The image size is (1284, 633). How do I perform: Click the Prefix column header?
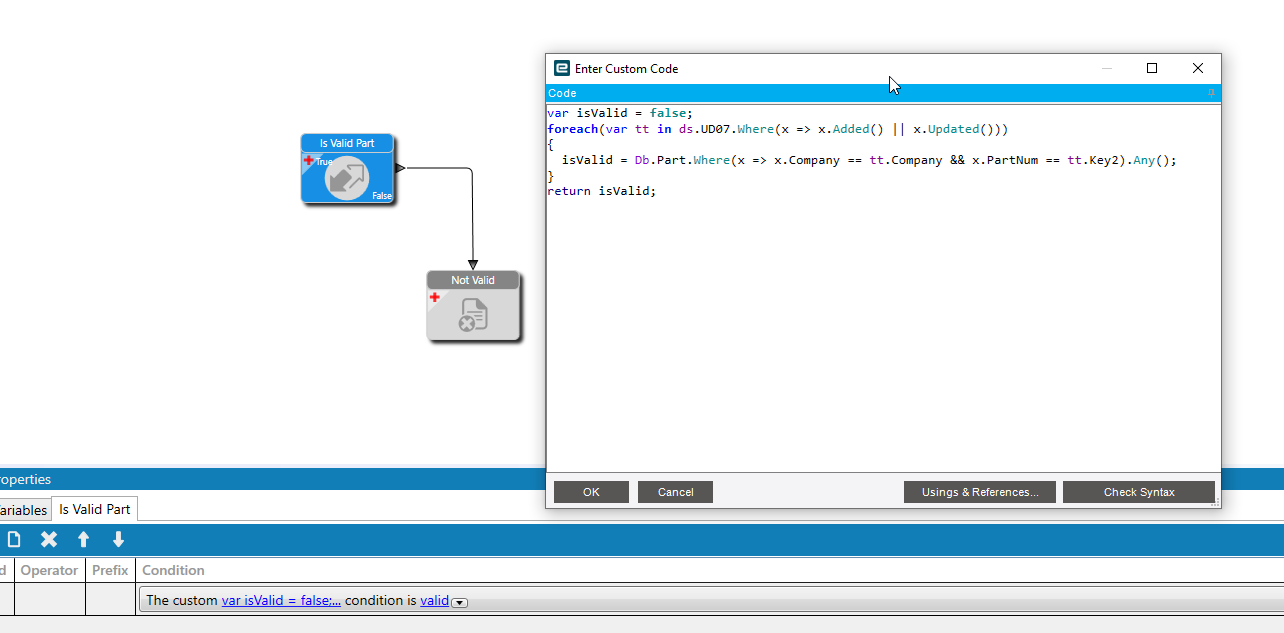tap(110, 570)
